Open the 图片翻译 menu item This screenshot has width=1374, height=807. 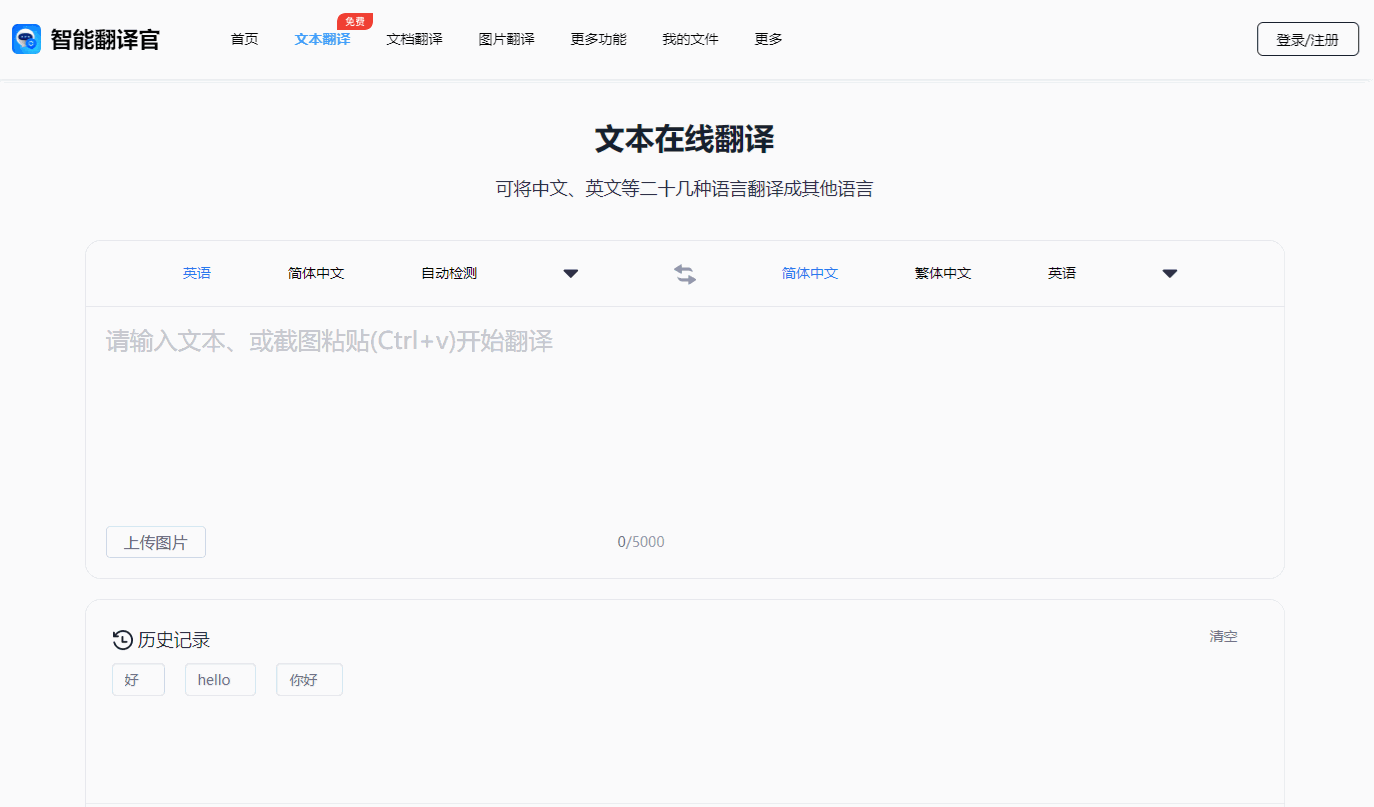pos(507,39)
